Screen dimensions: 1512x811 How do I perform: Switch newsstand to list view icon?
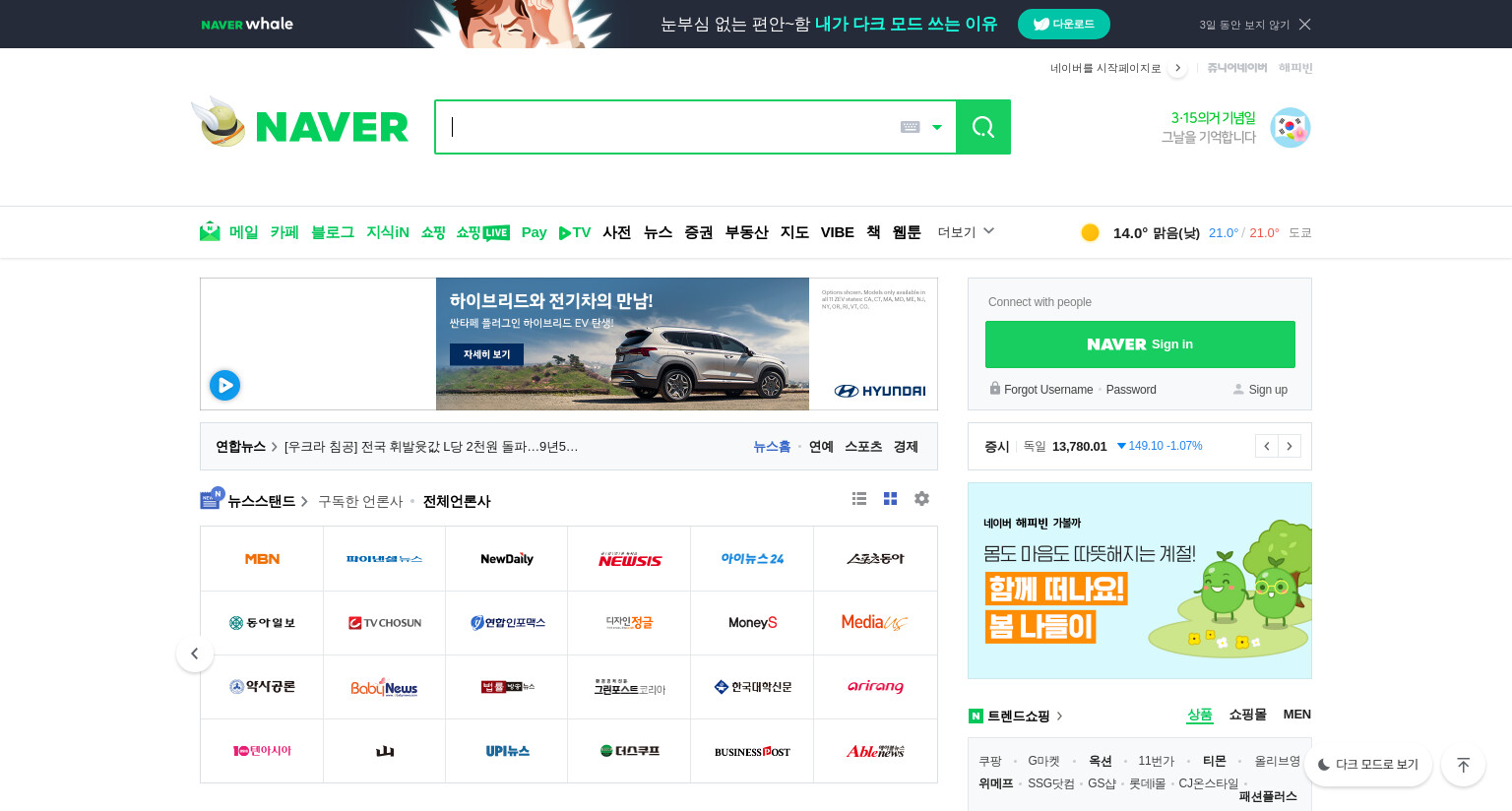[859, 499]
